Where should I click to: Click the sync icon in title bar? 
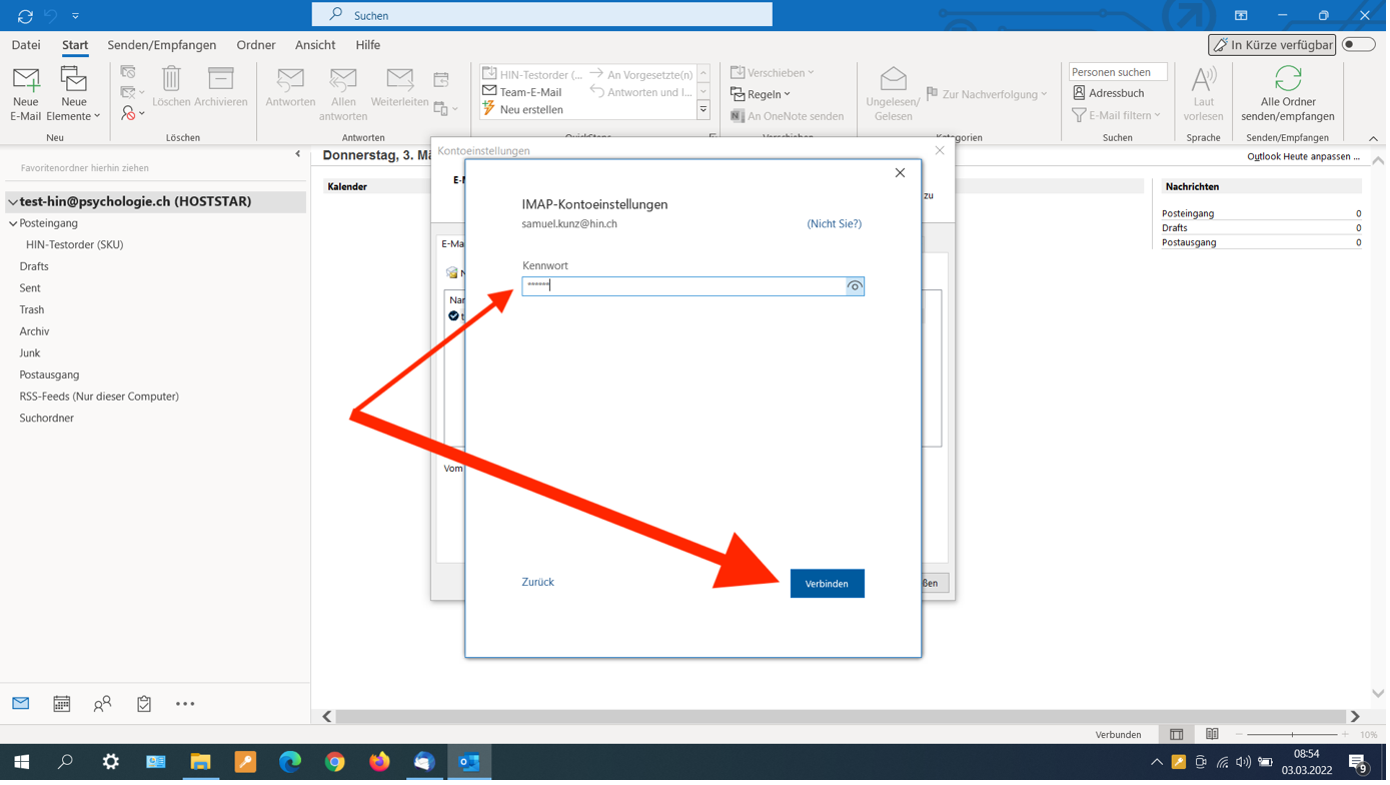pos(25,16)
